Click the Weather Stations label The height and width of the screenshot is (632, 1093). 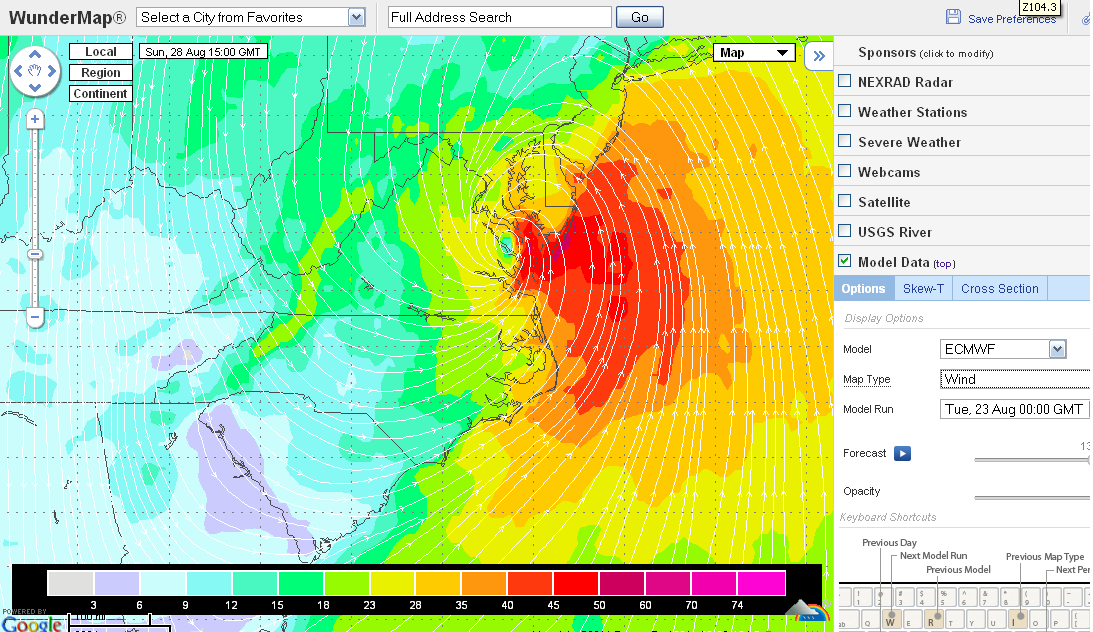pyautogui.click(x=912, y=112)
